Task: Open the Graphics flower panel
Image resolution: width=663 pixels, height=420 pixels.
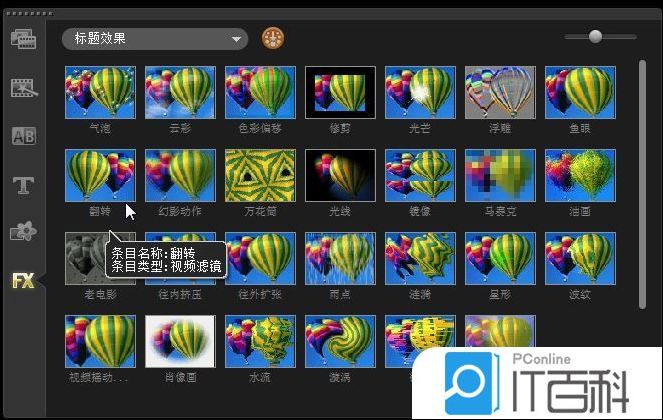Action: click(x=23, y=231)
